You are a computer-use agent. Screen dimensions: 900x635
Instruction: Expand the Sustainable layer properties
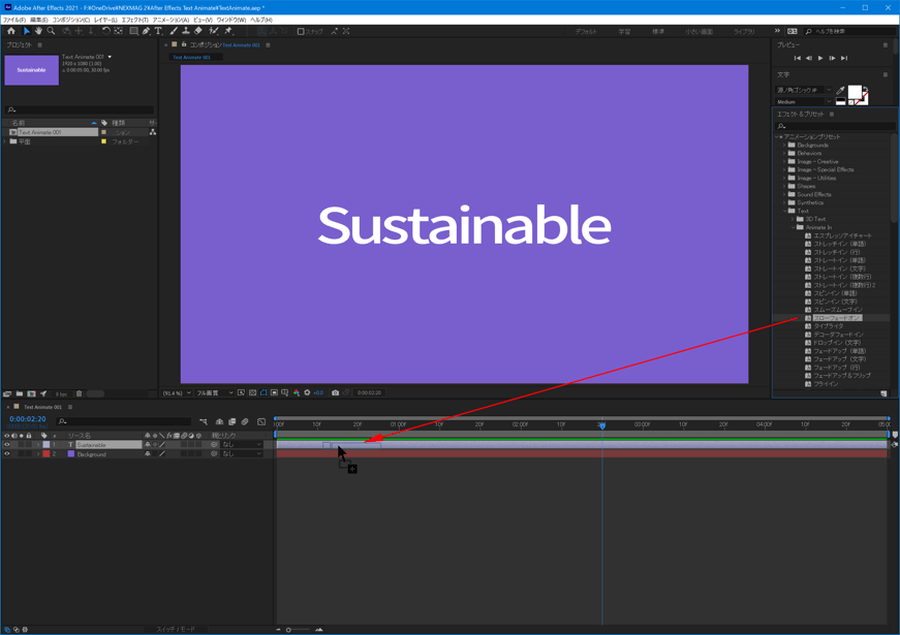click(39, 444)
